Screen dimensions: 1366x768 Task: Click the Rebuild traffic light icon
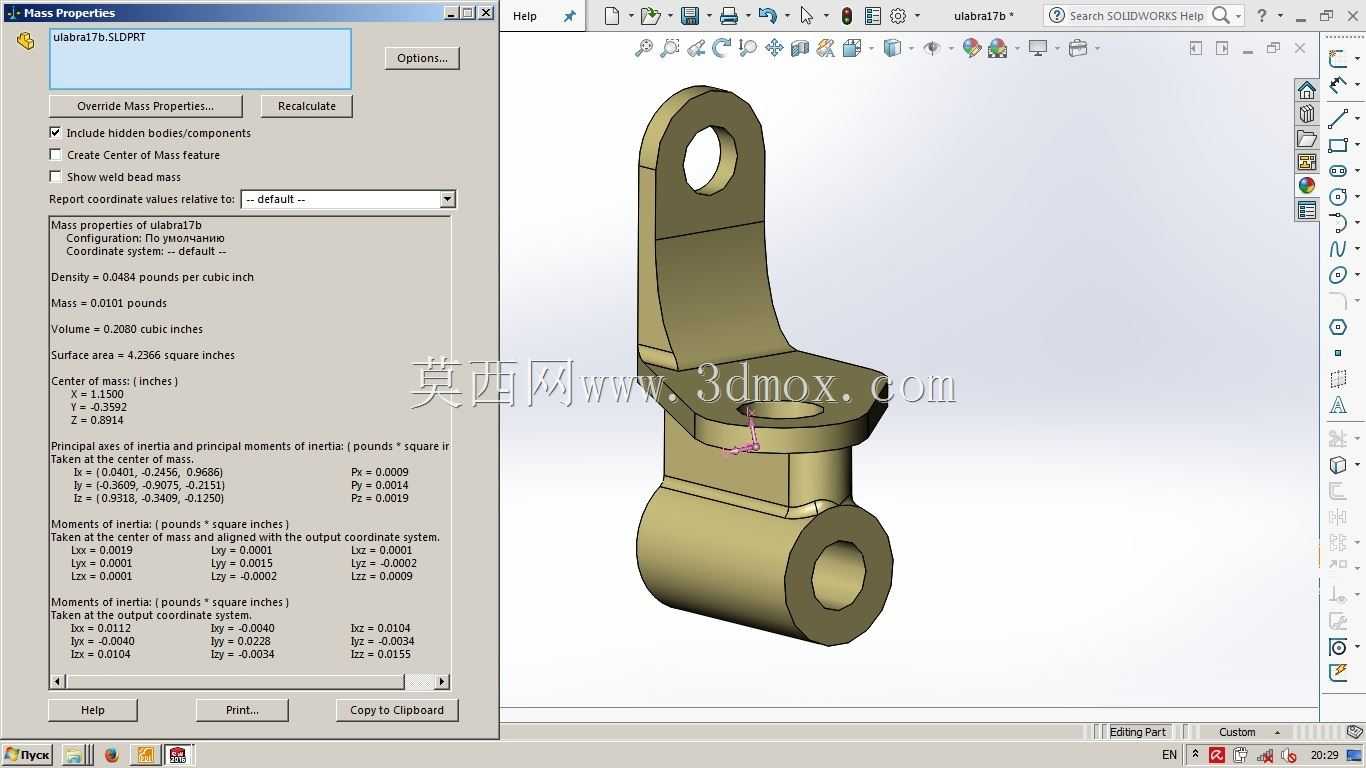(846, 16)
